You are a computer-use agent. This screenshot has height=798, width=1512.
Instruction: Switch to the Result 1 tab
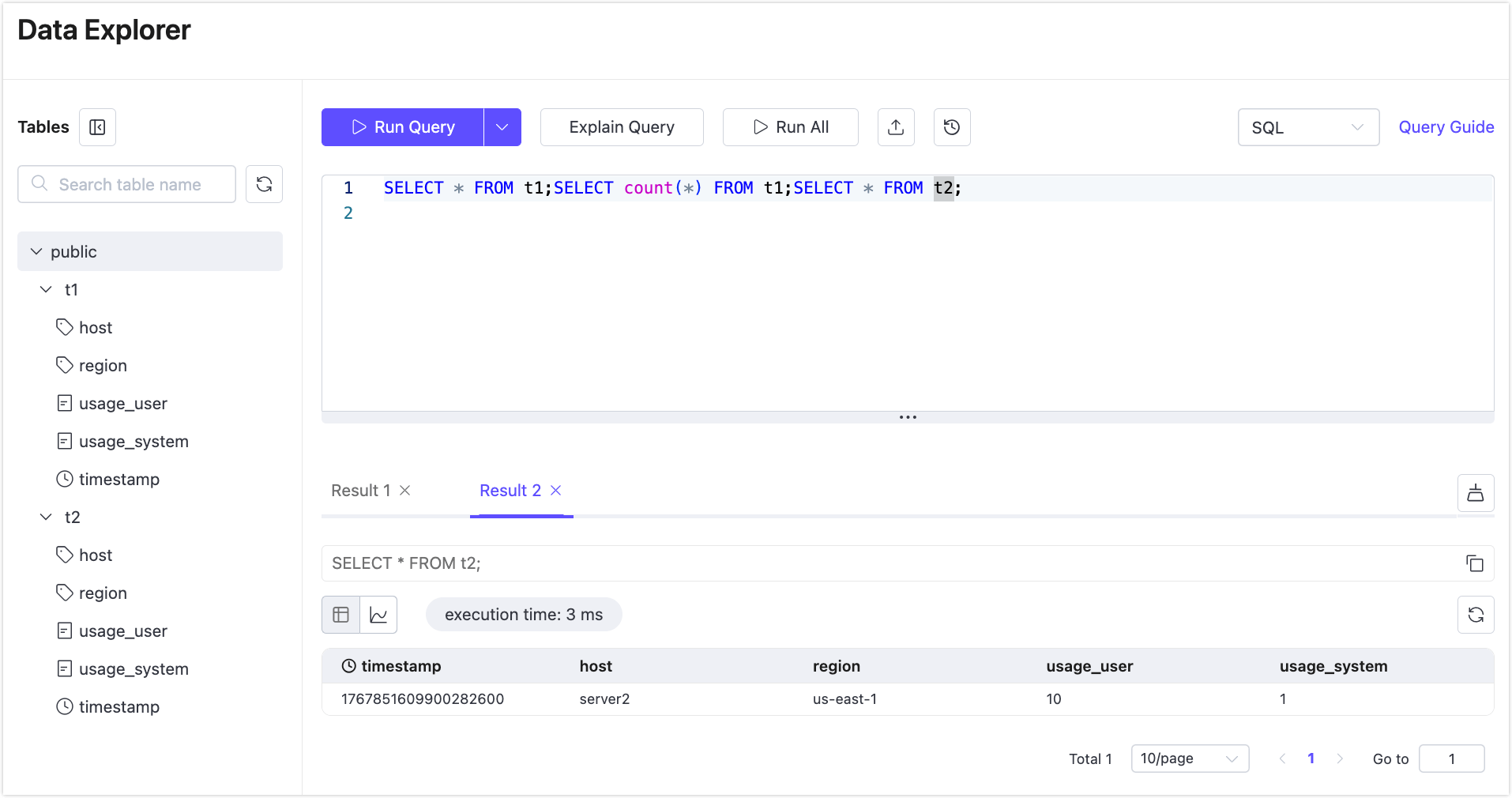359,490
